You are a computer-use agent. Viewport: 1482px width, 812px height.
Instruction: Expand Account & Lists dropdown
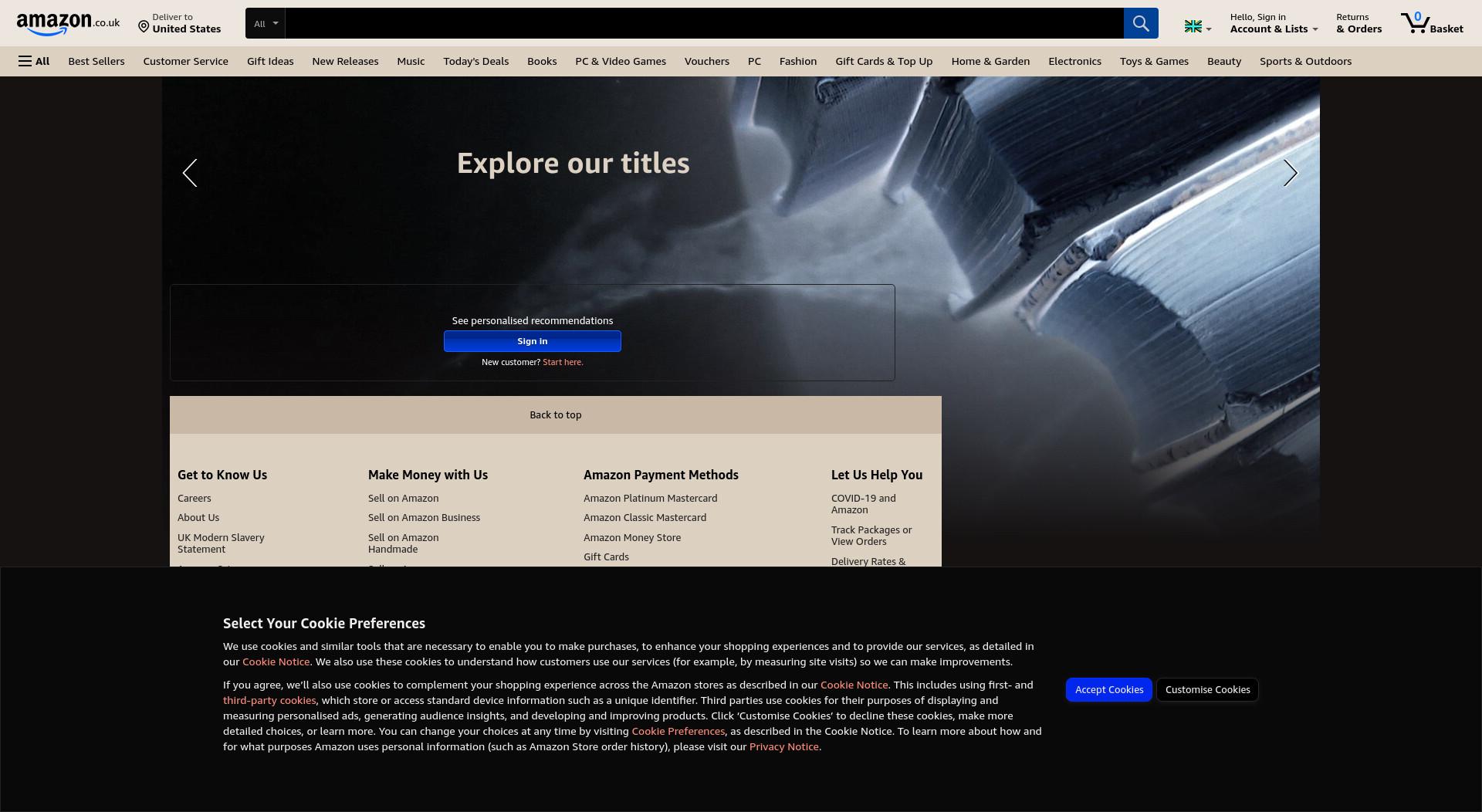click(1274, 23)
